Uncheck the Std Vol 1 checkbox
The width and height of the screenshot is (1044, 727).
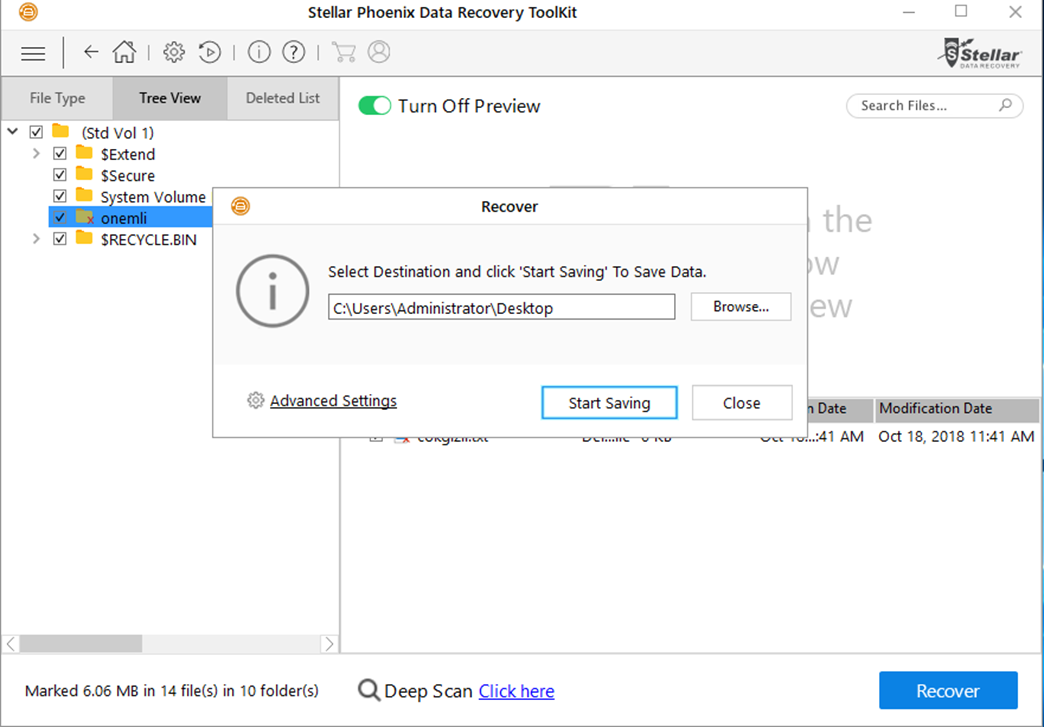tap(36, 132)
